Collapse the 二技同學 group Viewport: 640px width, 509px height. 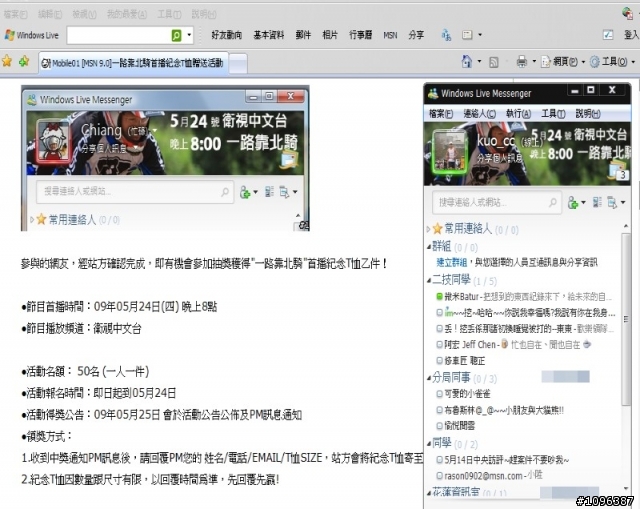[x=429, y=280]
